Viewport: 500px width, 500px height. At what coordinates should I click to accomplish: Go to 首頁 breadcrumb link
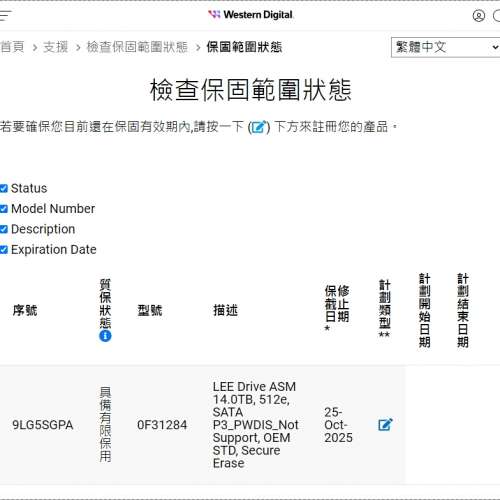point(12,47)
